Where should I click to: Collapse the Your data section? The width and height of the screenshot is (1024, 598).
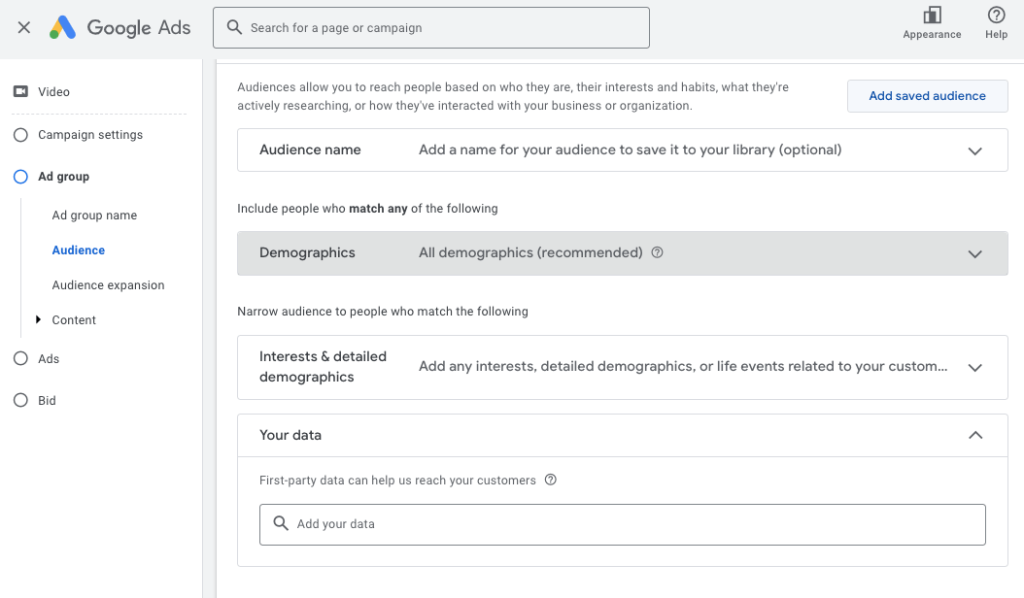pos(975,435)
